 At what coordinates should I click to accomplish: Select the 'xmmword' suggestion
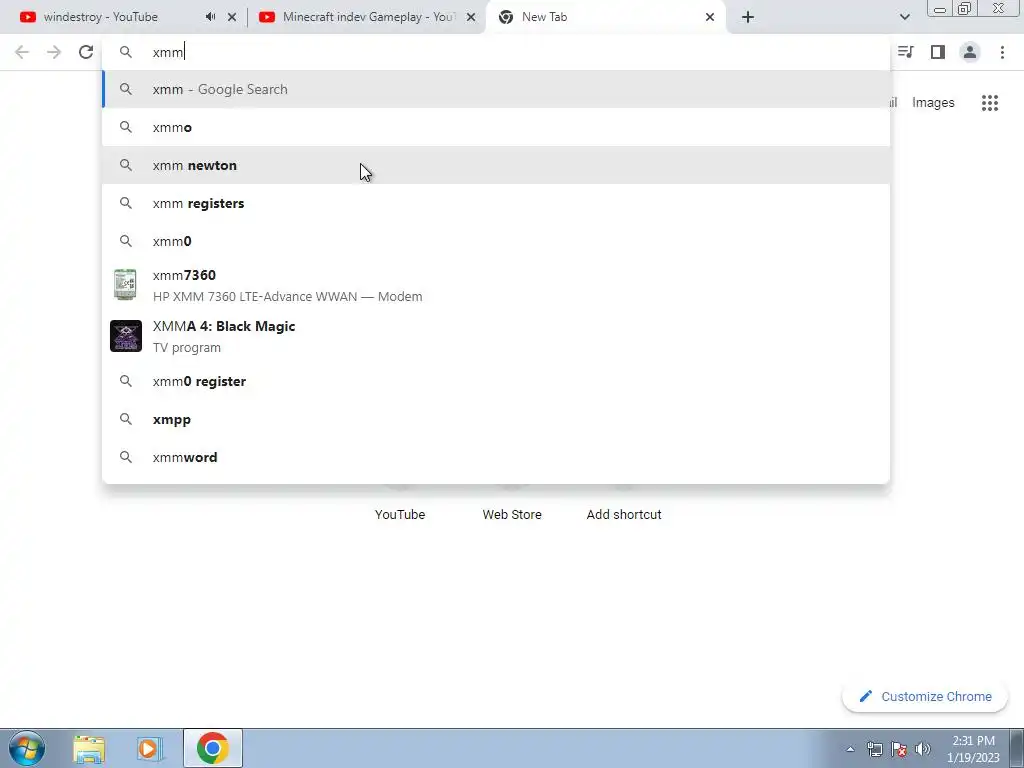496,457
